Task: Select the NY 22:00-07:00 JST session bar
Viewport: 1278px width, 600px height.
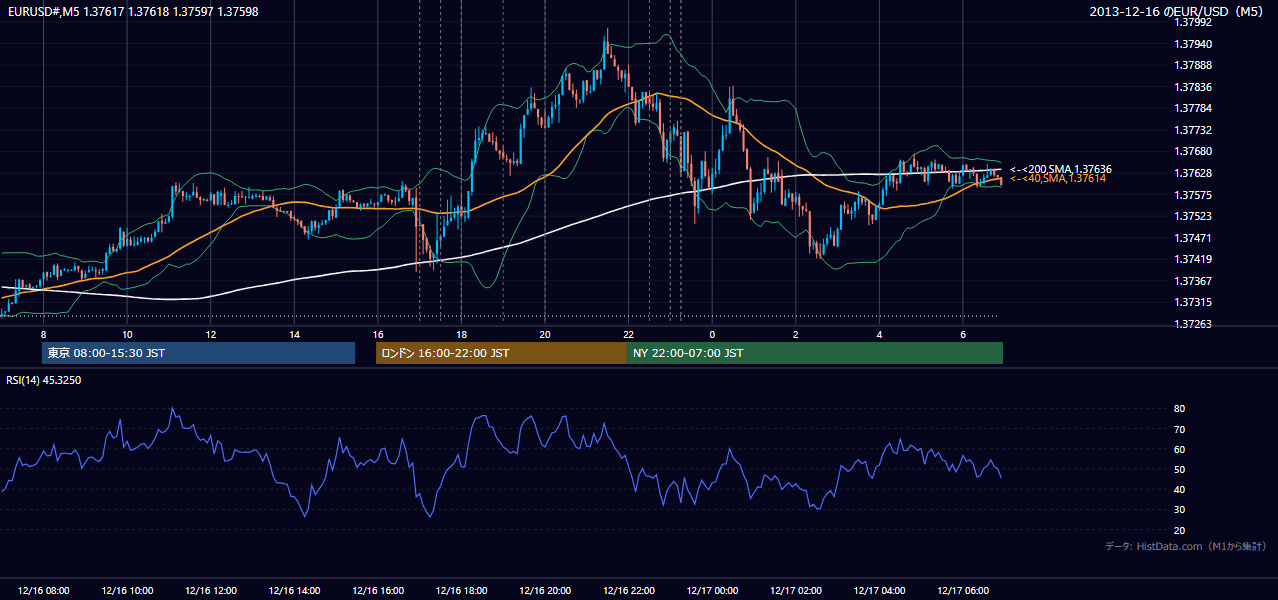Action: (815, 353)
